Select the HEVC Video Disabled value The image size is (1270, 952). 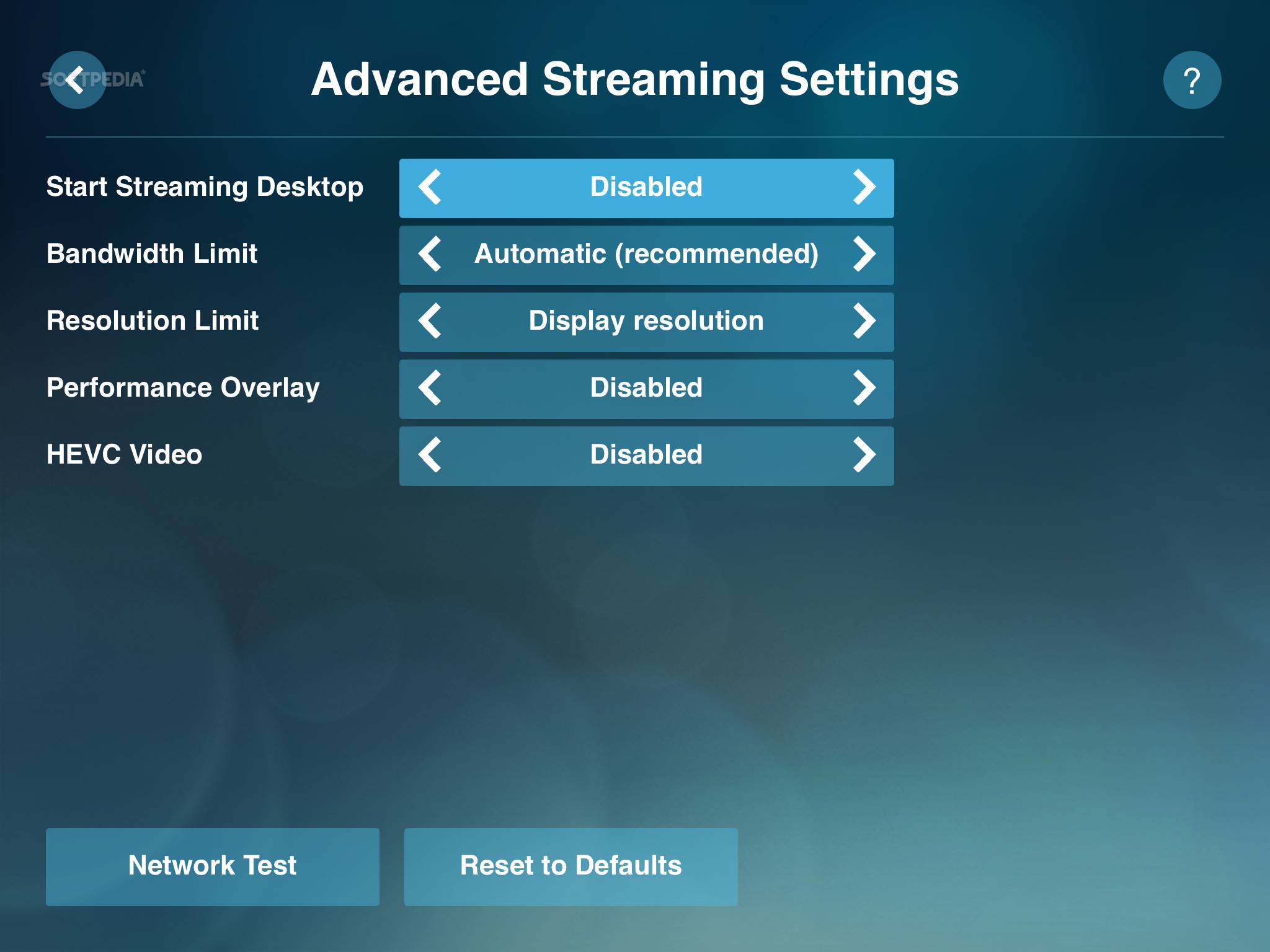[x=646, y=455]
